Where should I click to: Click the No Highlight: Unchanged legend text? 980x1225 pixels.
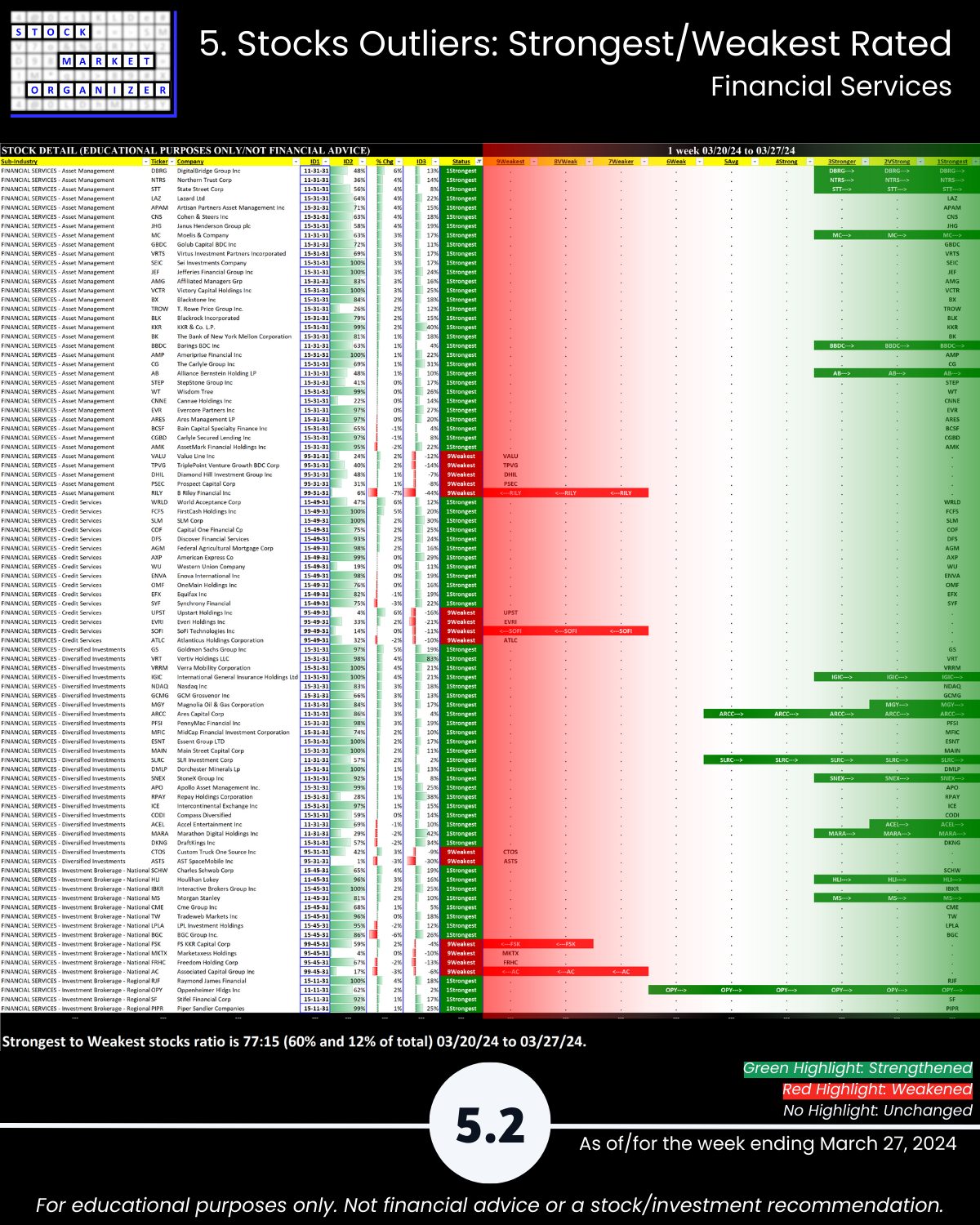[x=877, y=1111]
